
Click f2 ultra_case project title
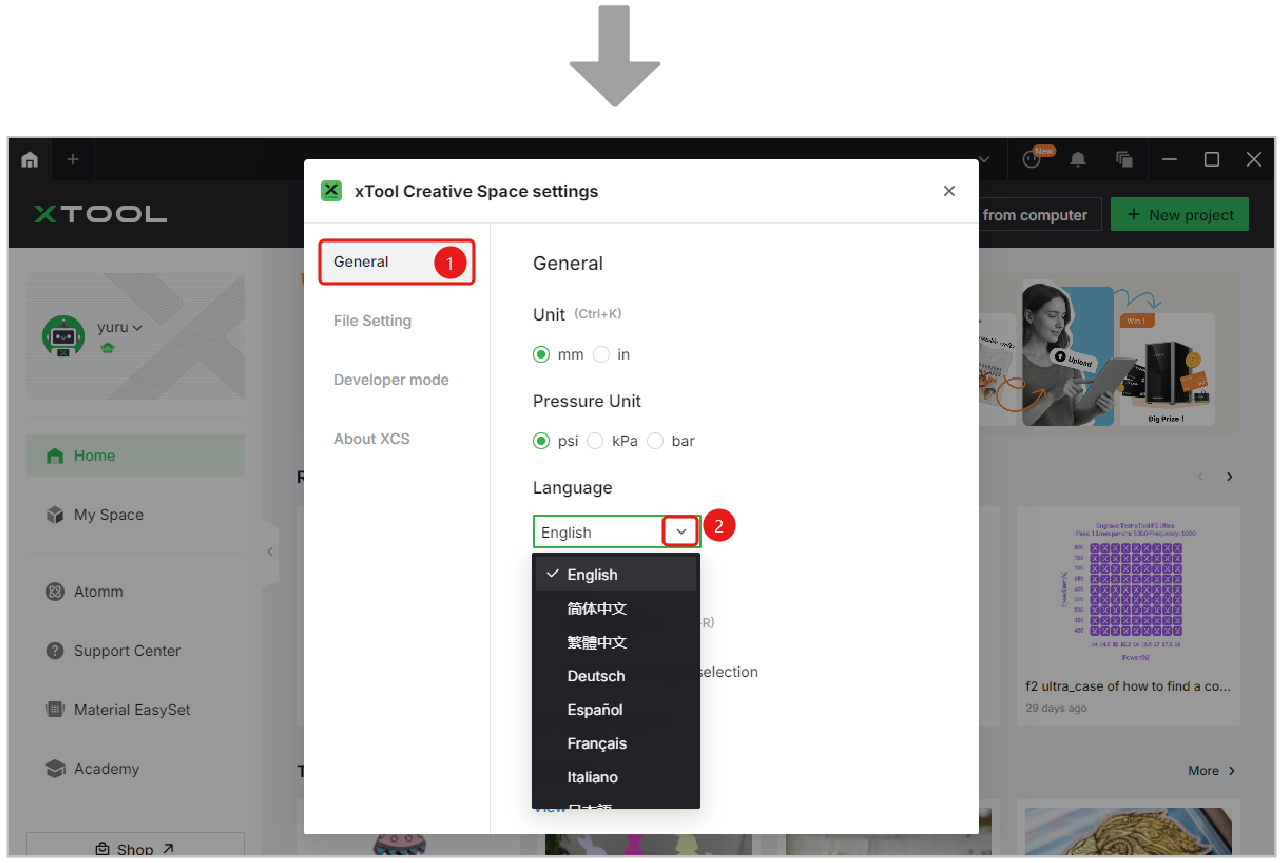coord(1128,687)
